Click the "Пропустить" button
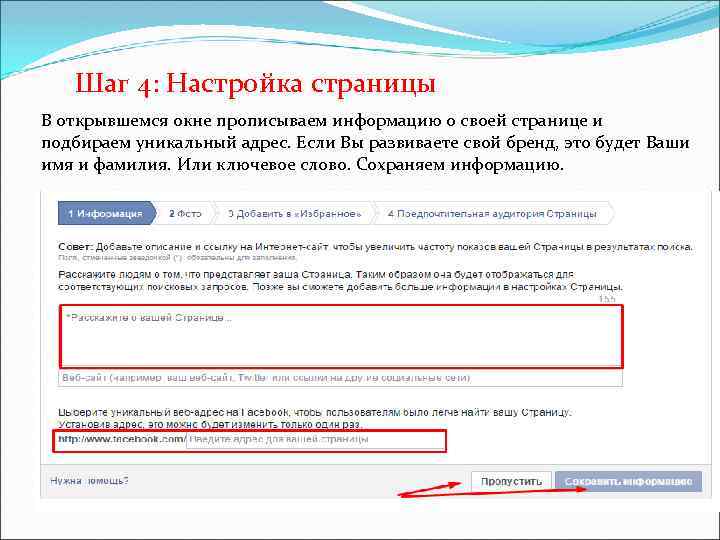 tap(511, 481)
